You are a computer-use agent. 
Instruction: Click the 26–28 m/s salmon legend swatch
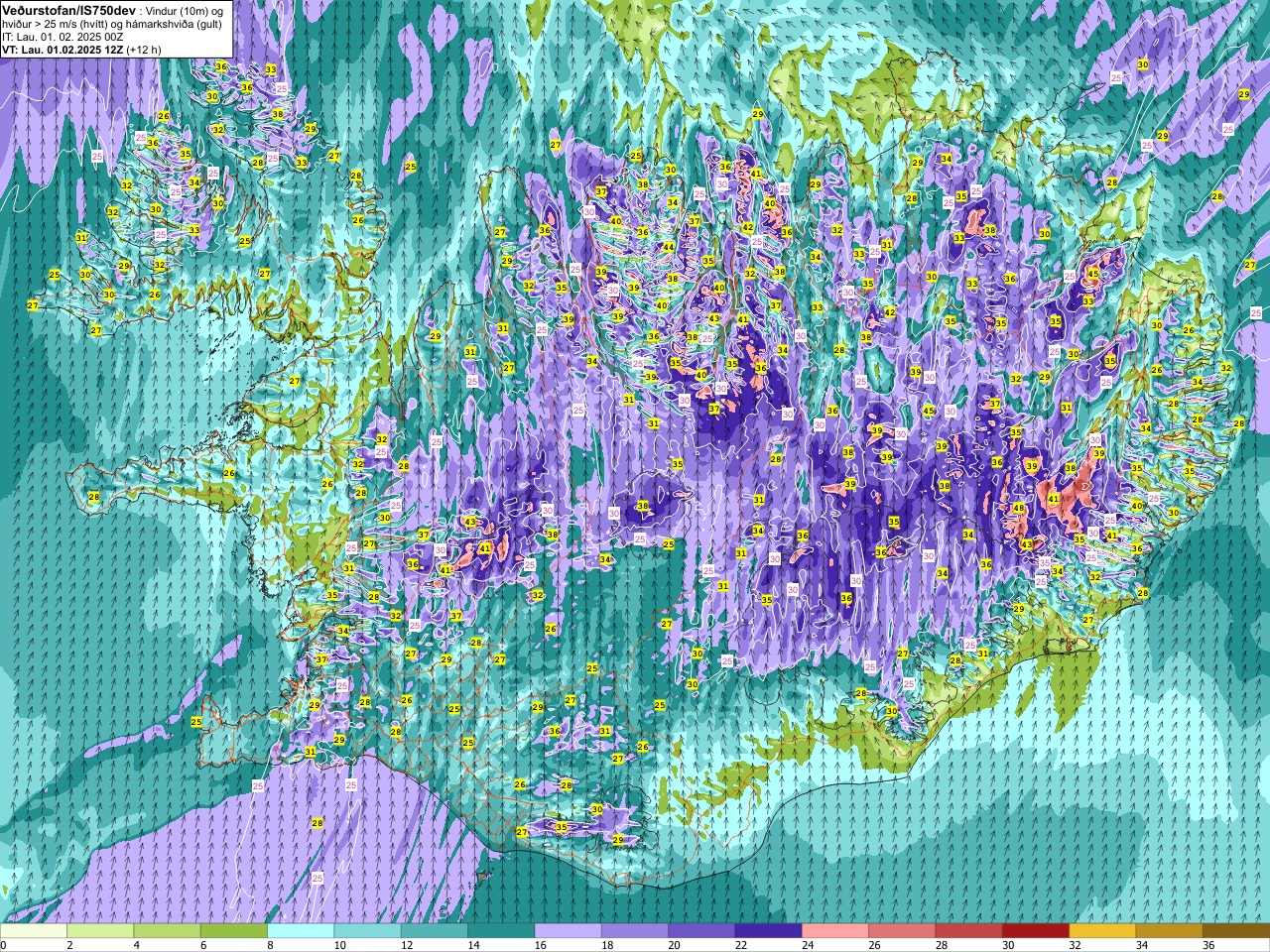pos(901,931)
